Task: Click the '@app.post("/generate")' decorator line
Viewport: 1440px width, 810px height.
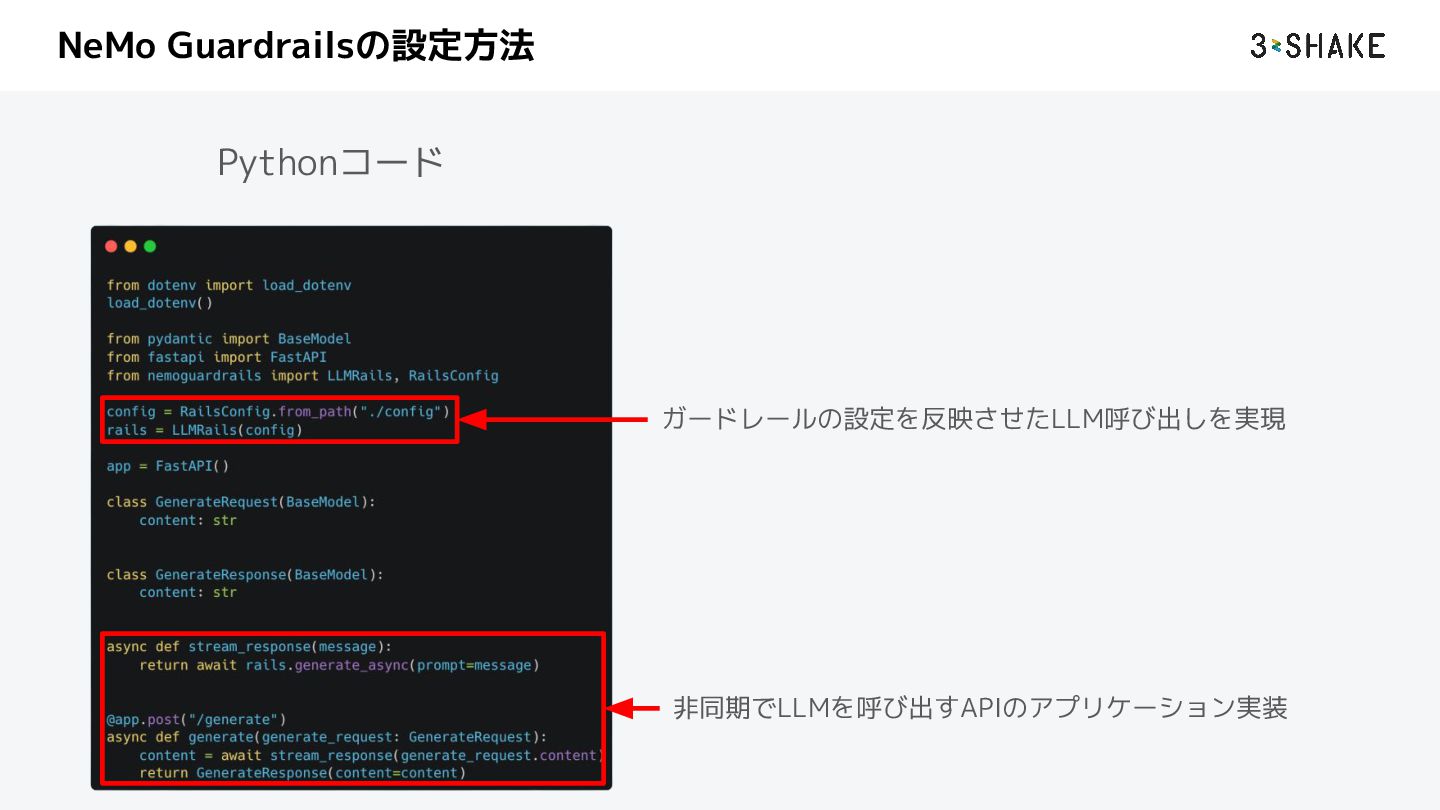Action: 196,719
